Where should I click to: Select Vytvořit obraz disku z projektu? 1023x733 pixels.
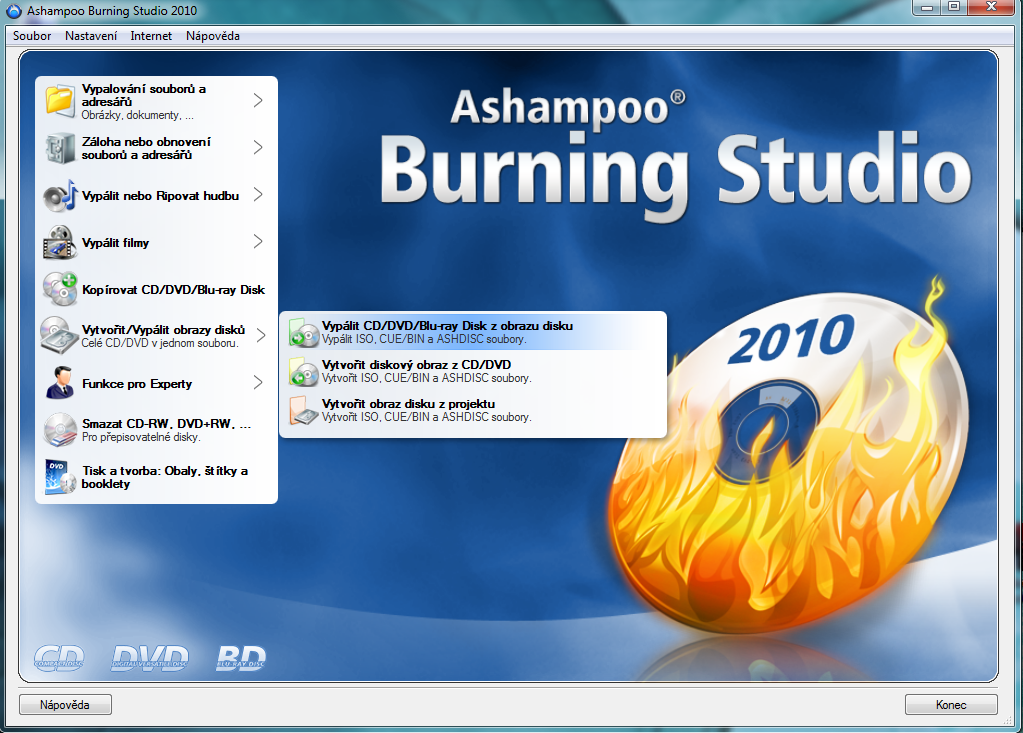tap(473, 410)
